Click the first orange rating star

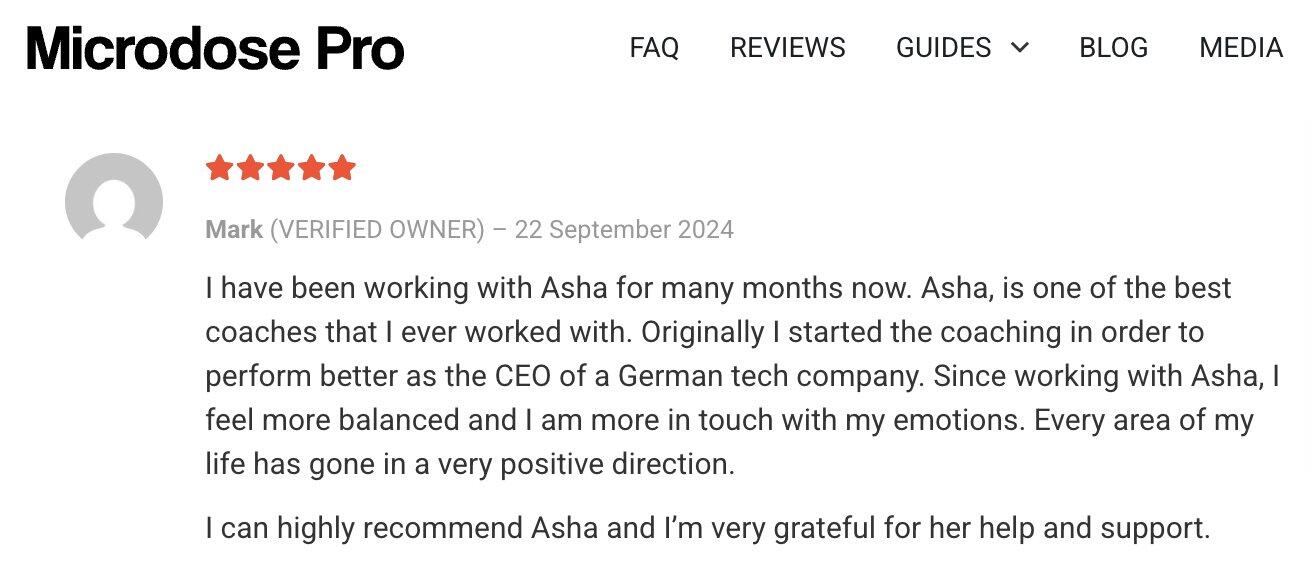[x=219, y=168]
